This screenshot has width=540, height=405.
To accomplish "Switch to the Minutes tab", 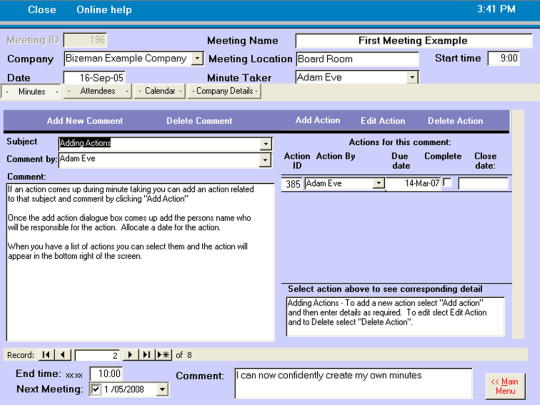I will tap(31, 92).
